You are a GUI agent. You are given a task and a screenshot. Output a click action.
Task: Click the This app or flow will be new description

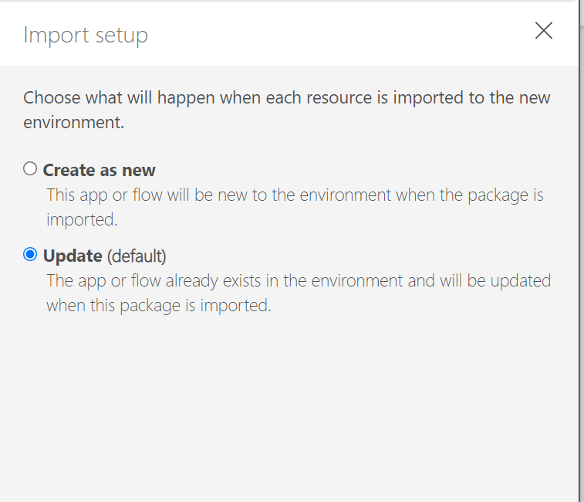coord(295,207)
